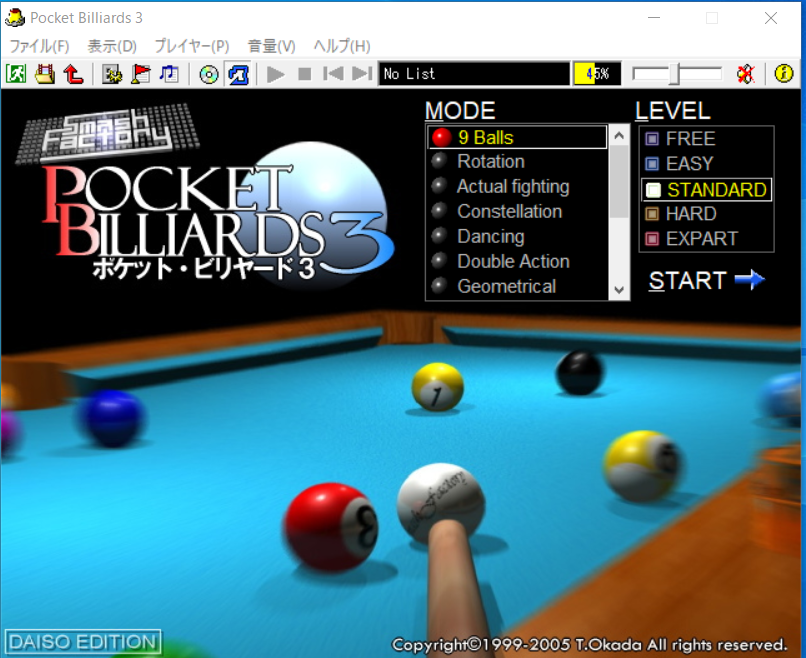The height and width of the screenshot is (658, 806).
Task: Toggle the blue repeat music note button
Action: [239, 75]
